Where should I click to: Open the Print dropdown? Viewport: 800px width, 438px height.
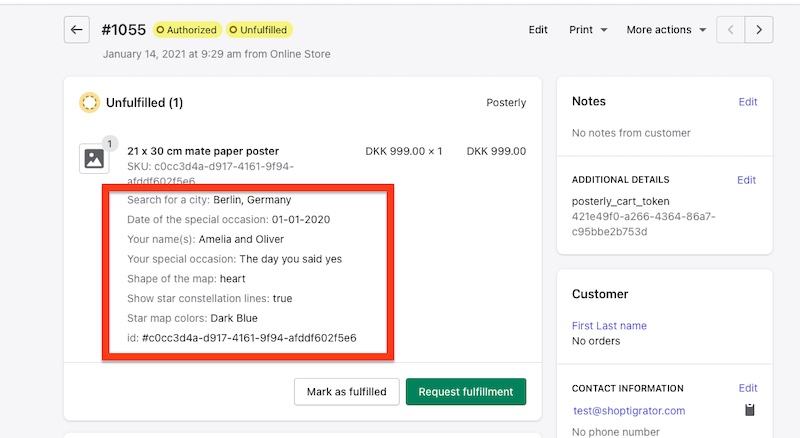(x=588, y=30)
